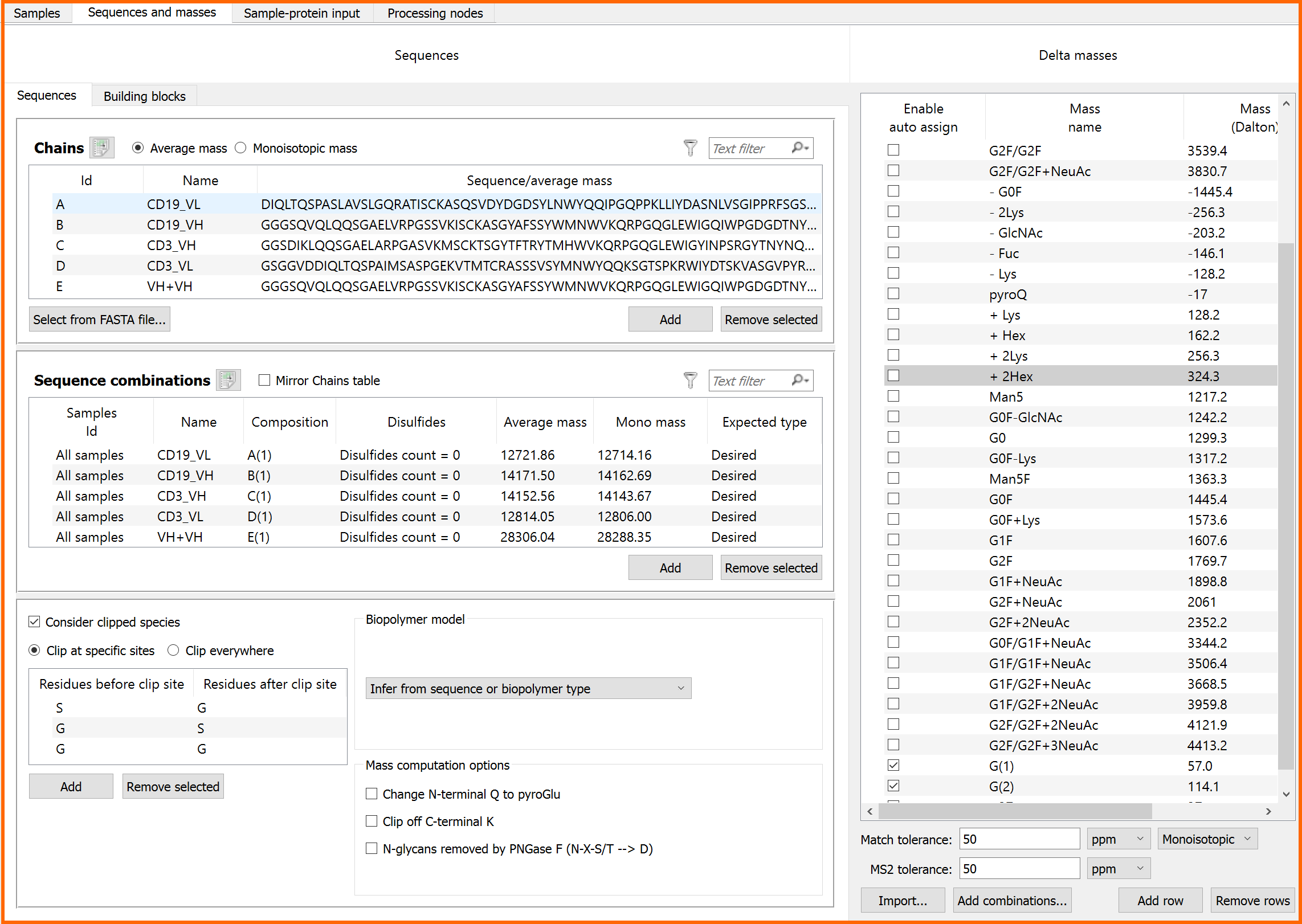Enable Change N-terminal Q to pyroGlu

pyautogui.click(x=372, y=794)
